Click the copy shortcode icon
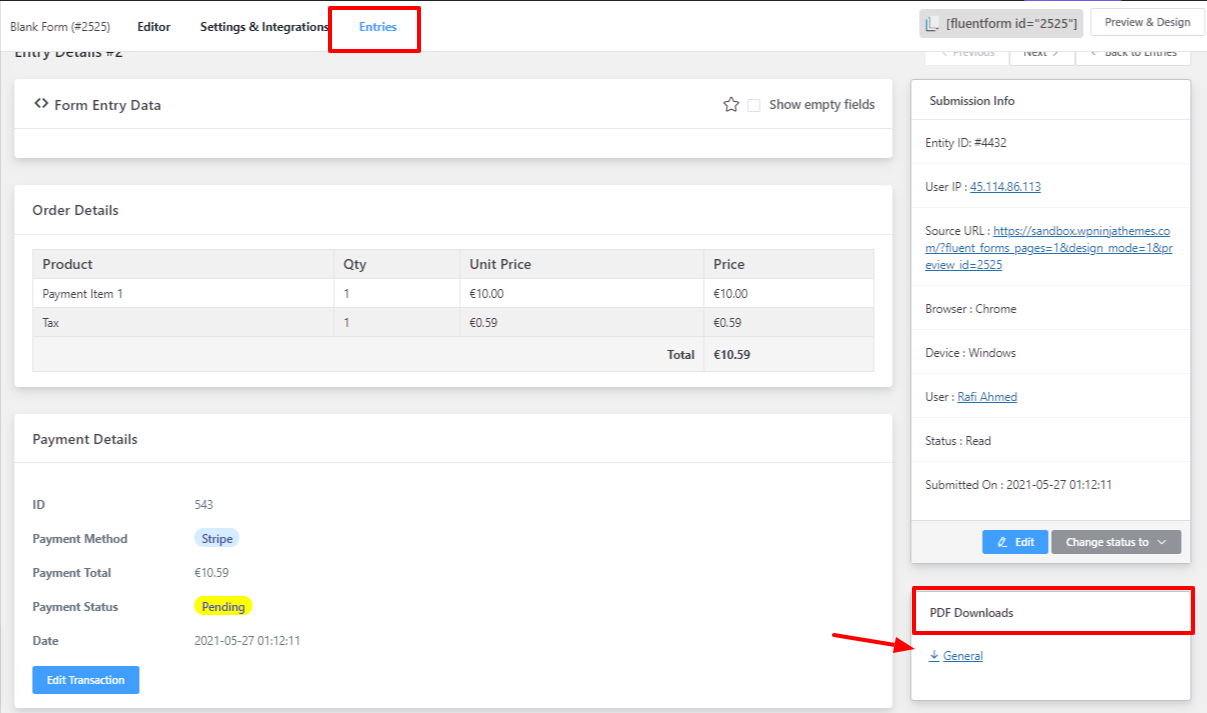1207x713 pixels. [x=933, y=24]
